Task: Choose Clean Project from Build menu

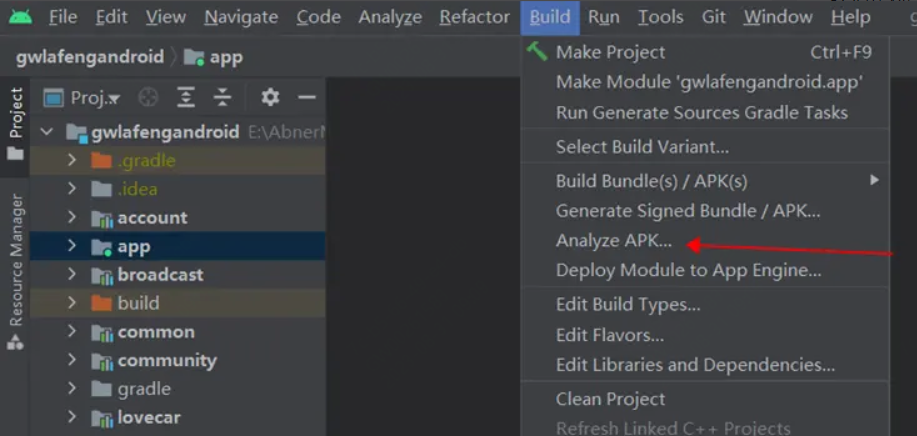Action: coord(610,399)
